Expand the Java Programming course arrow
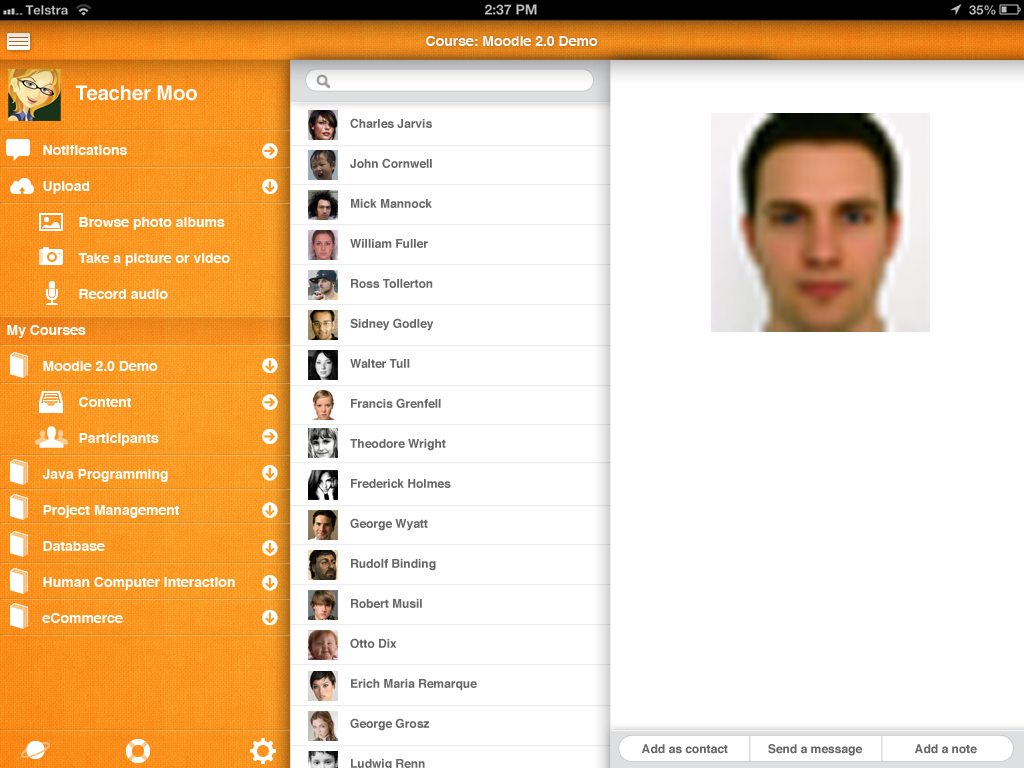Viewport: 1024px width, 768px height. 270,473
